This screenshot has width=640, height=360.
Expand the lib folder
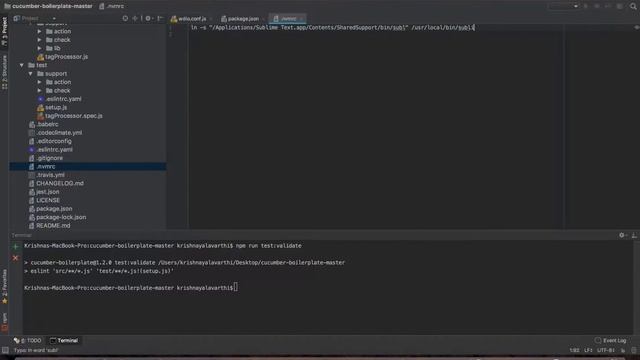40,48
